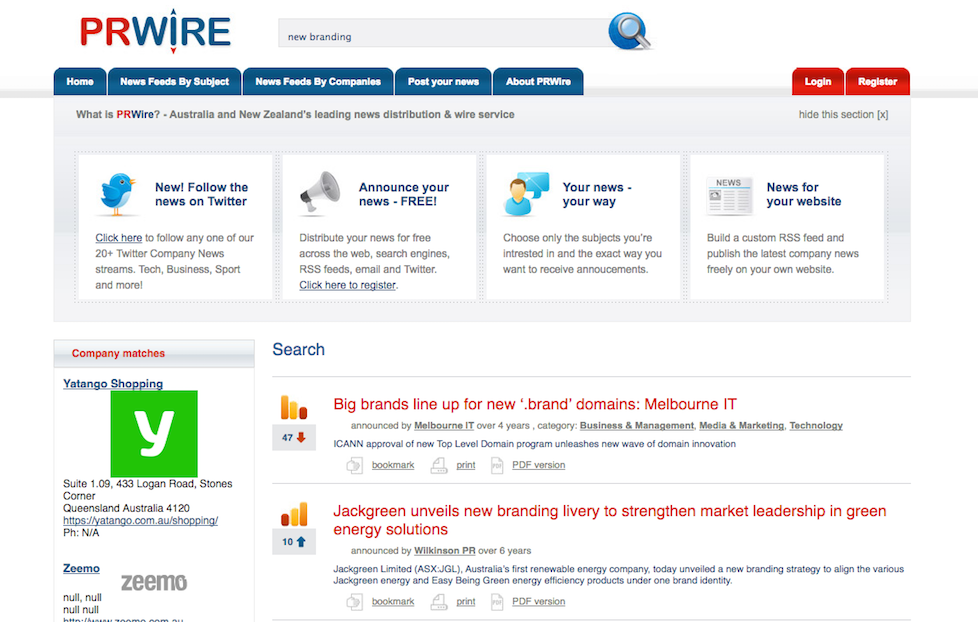Click bookmark icon under Melbourne IT article
This screenshot has width=978, height=622.
point(354,465)
